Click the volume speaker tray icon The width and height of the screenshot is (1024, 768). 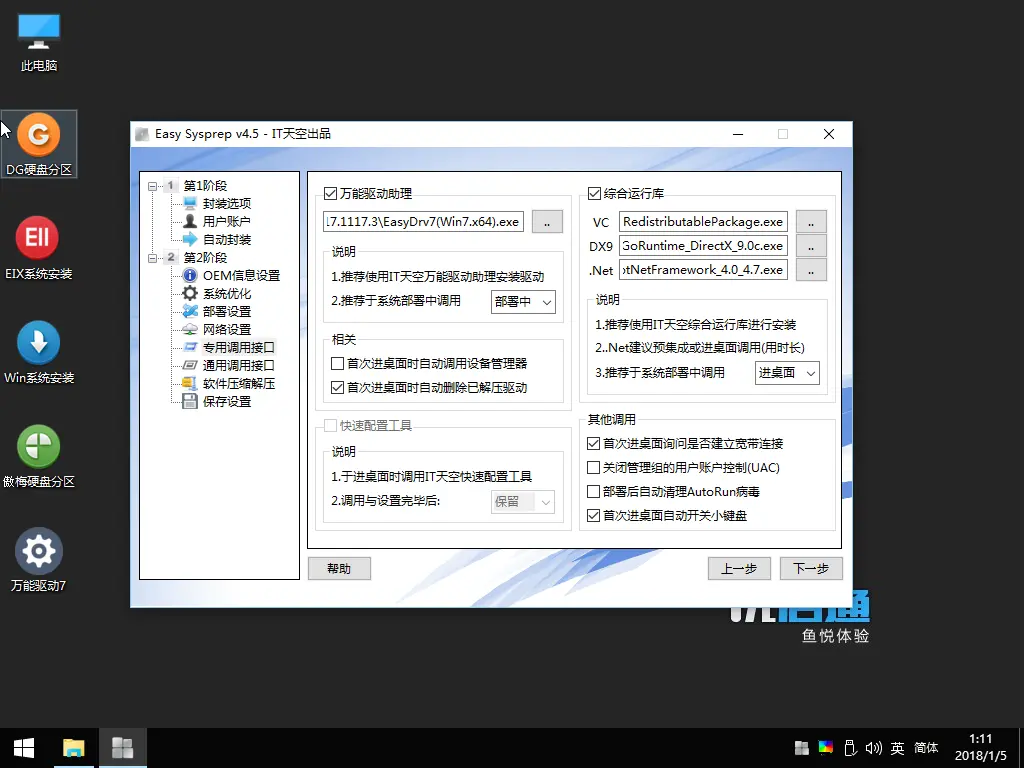[x=873, y=748]
